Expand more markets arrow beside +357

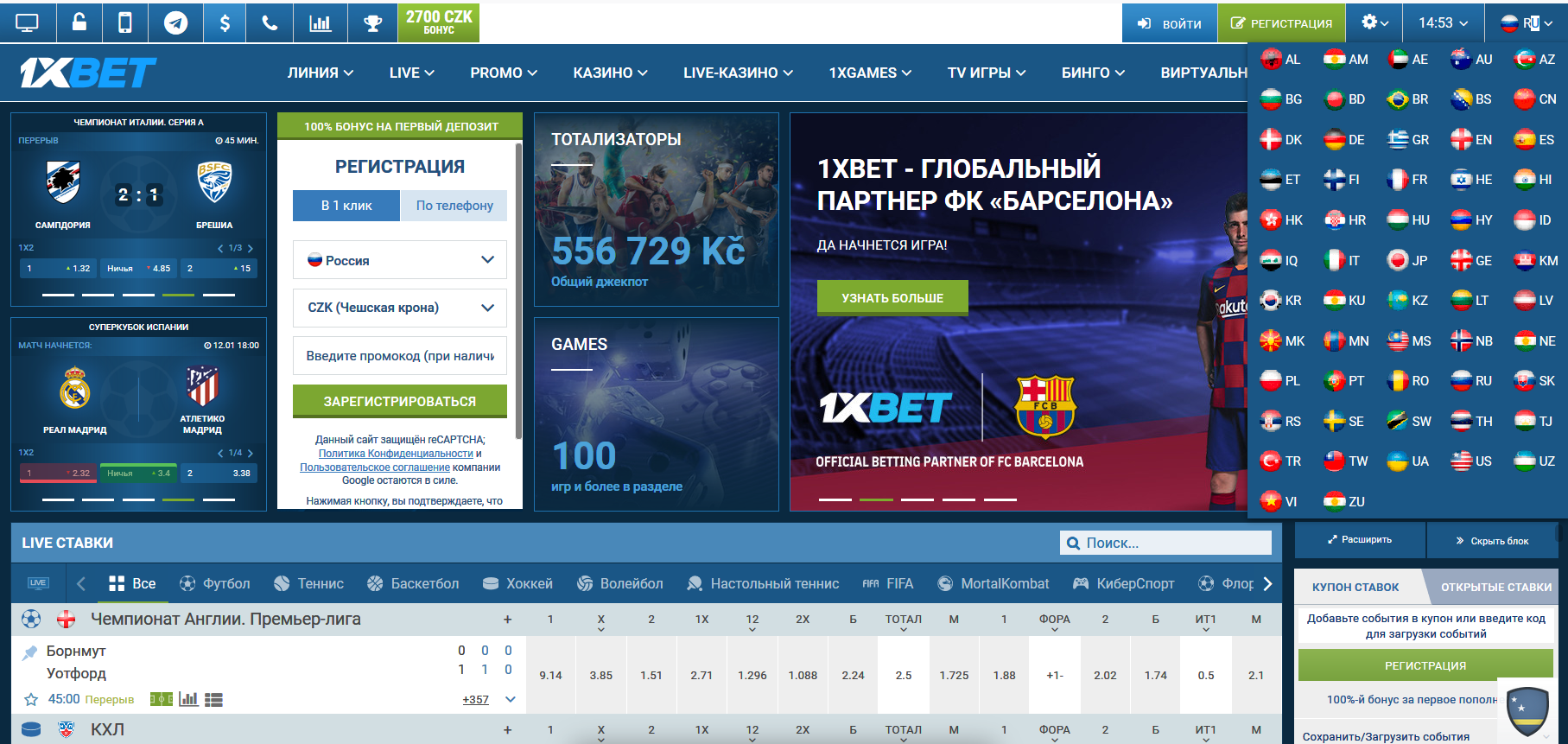pyautogui.click(x=511, y=699)
